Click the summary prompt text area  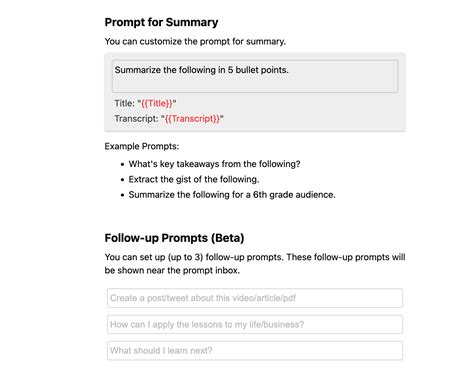(x=255, y=76)
